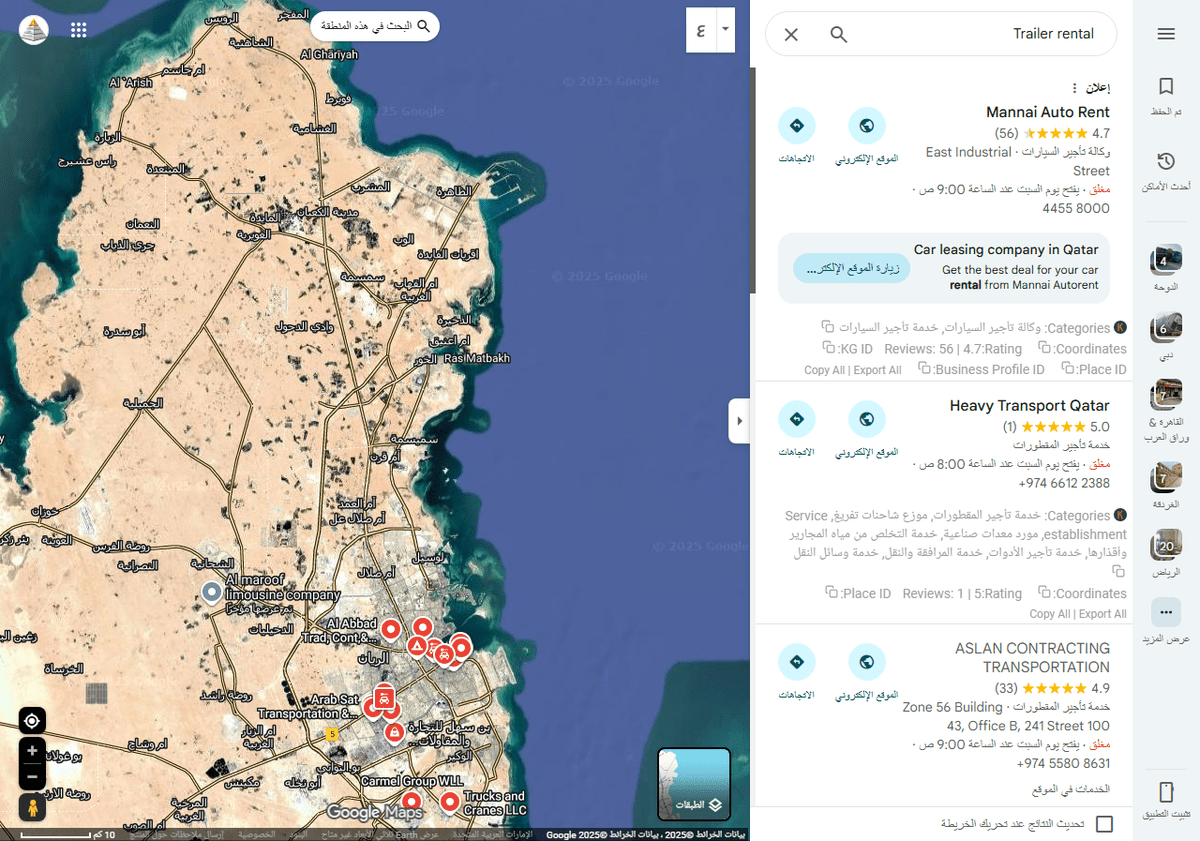1200x841 pixels.
Task: Click website globe icon for Heavy Transport Qatar
Action: click(x=867, y=419)
